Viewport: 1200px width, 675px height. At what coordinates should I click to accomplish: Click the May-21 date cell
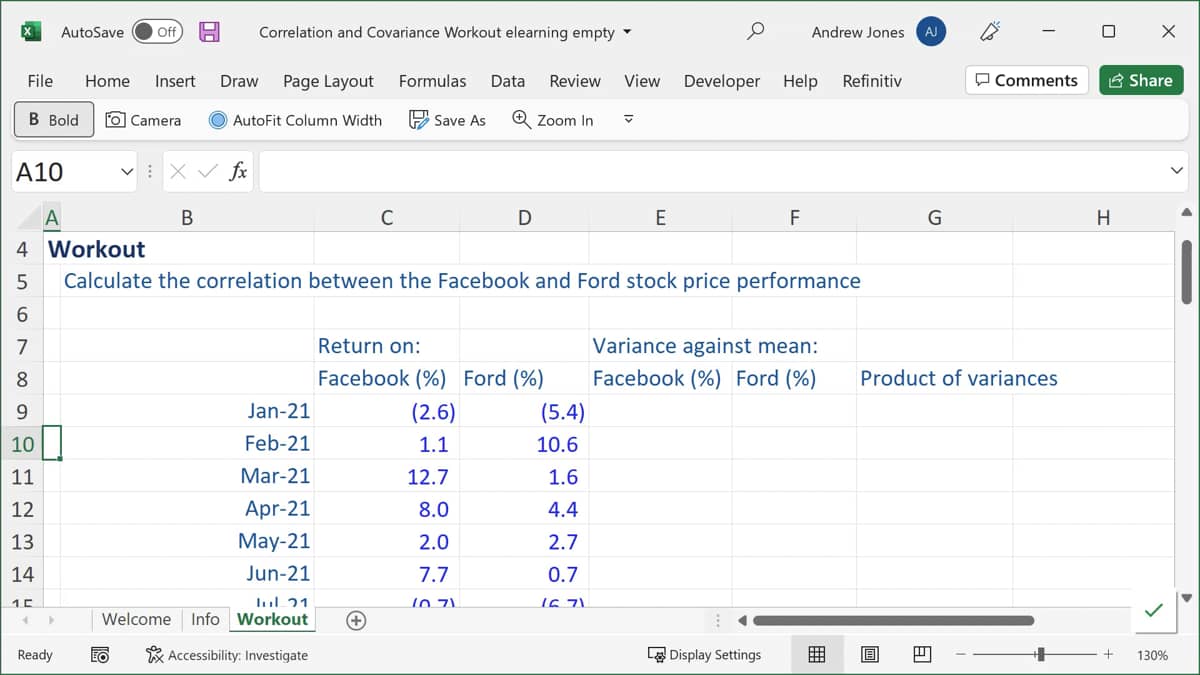(187, 542)
